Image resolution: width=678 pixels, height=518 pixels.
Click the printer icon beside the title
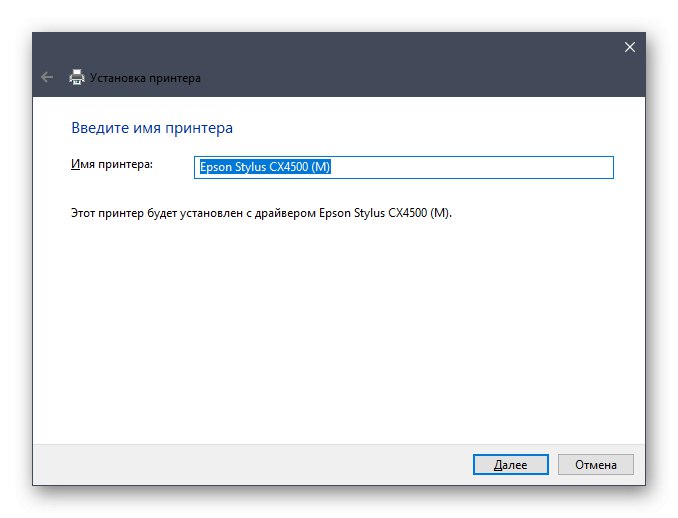click(x=76, y=77)
